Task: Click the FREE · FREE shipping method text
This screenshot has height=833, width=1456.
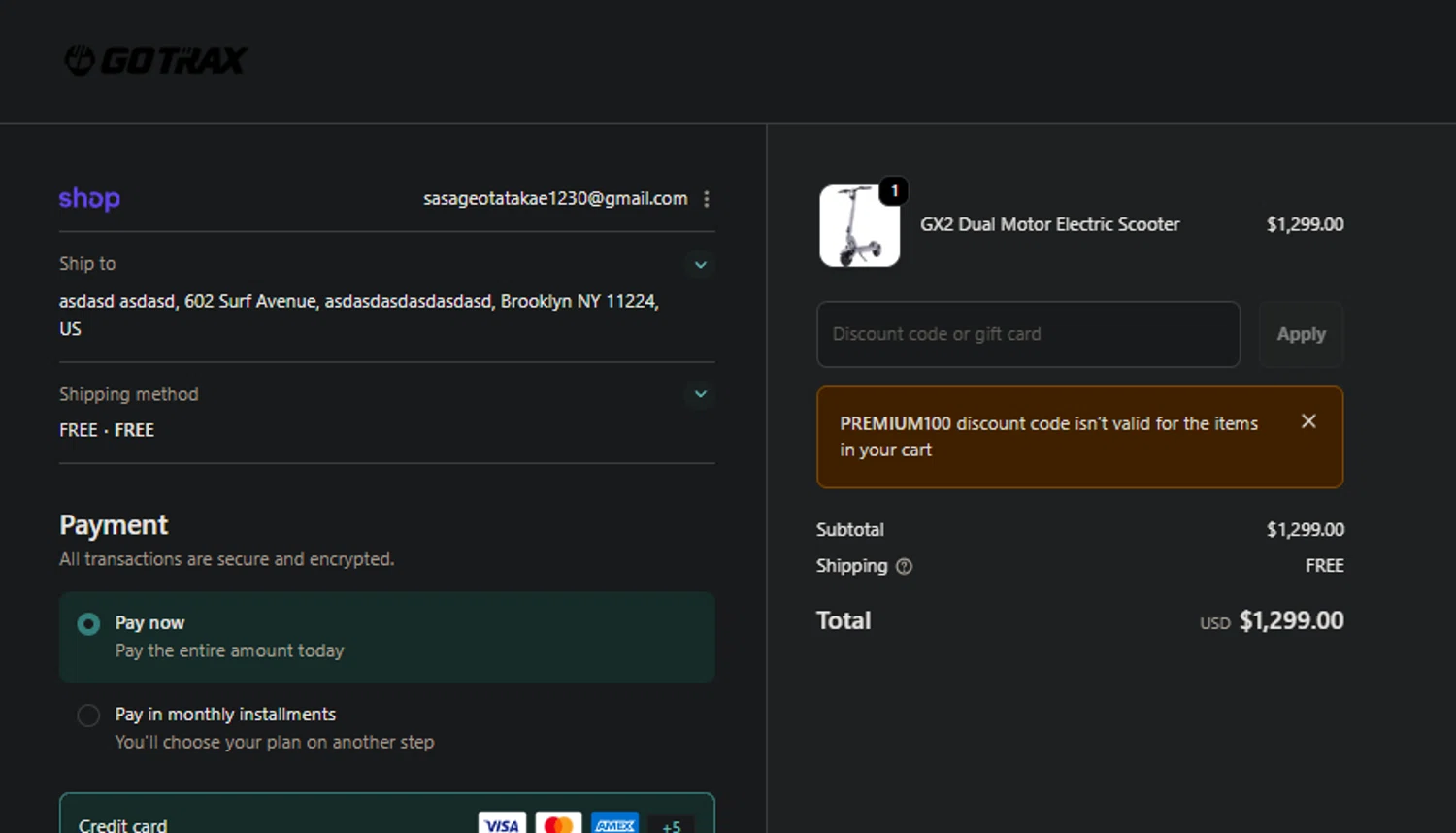Action: pyautogui.click(x=107, y=430)
